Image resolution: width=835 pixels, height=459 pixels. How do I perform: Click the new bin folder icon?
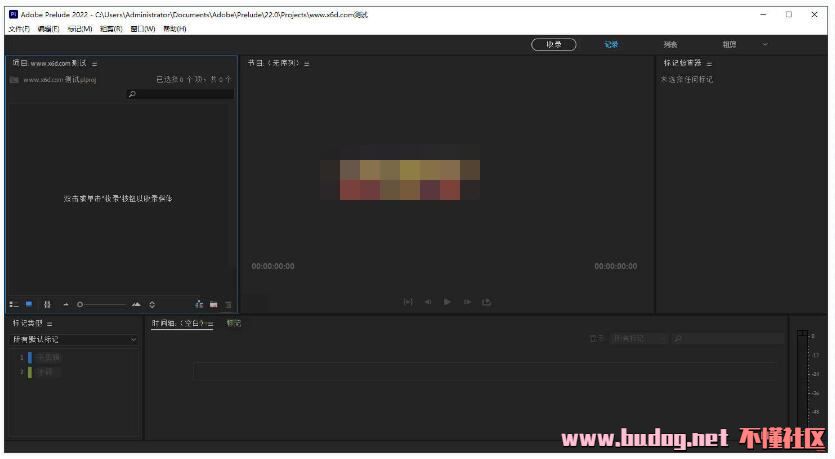tap(213, 304)
